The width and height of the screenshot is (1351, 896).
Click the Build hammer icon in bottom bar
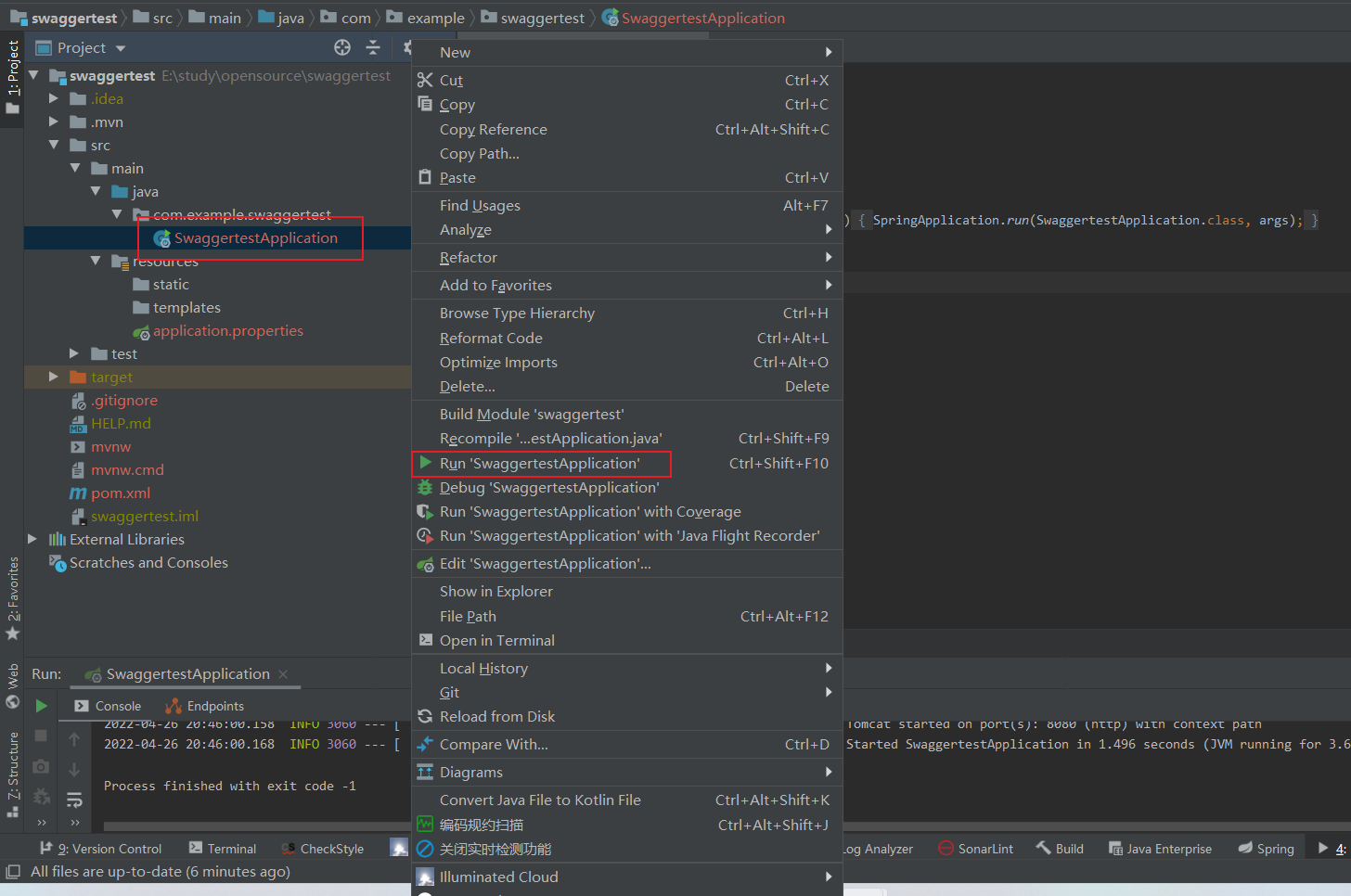1044,848
